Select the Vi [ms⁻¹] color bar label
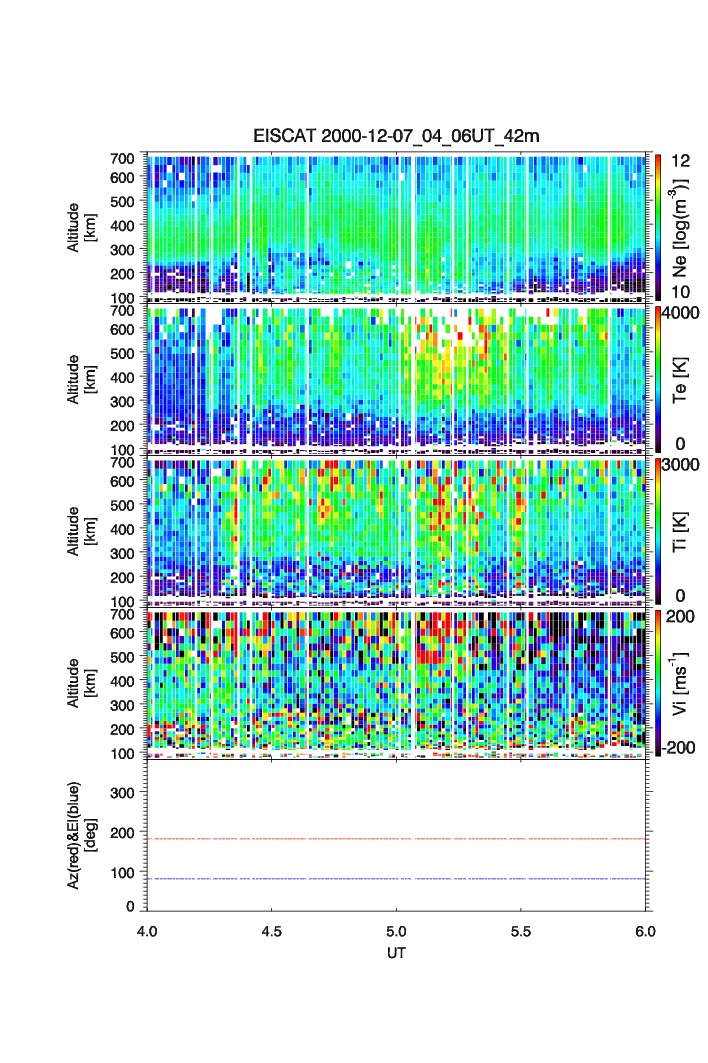This screenshot has height=1063, width=708. (681, 682)
